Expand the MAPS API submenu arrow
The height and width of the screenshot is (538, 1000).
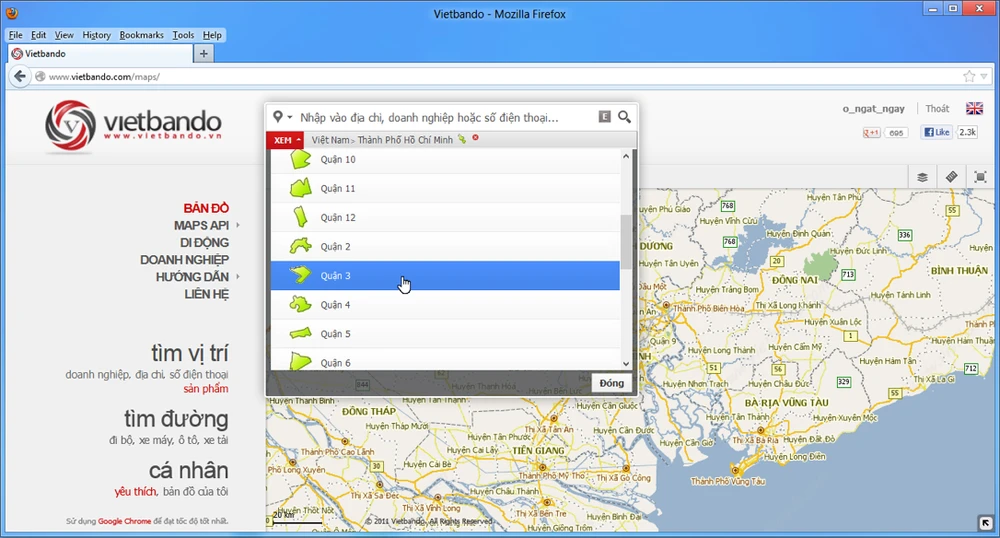click(x=238, y=225)
